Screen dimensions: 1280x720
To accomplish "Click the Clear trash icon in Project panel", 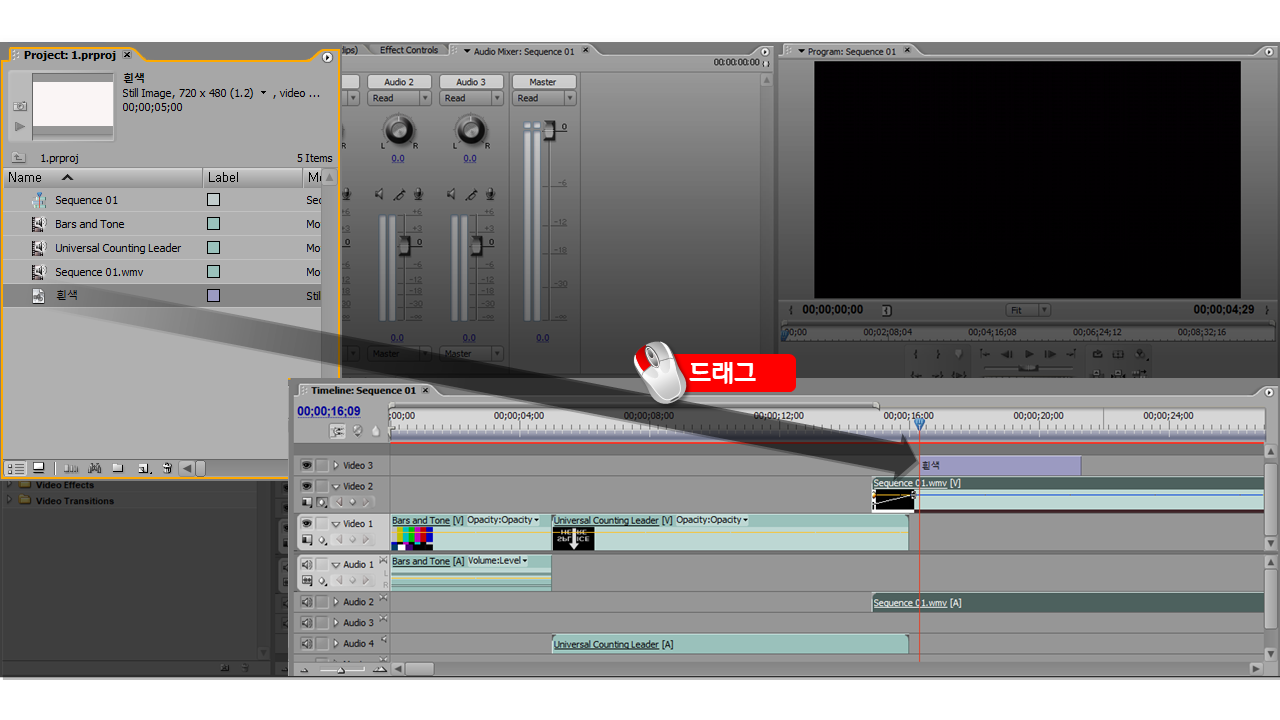I will click(x=167, y=468).
